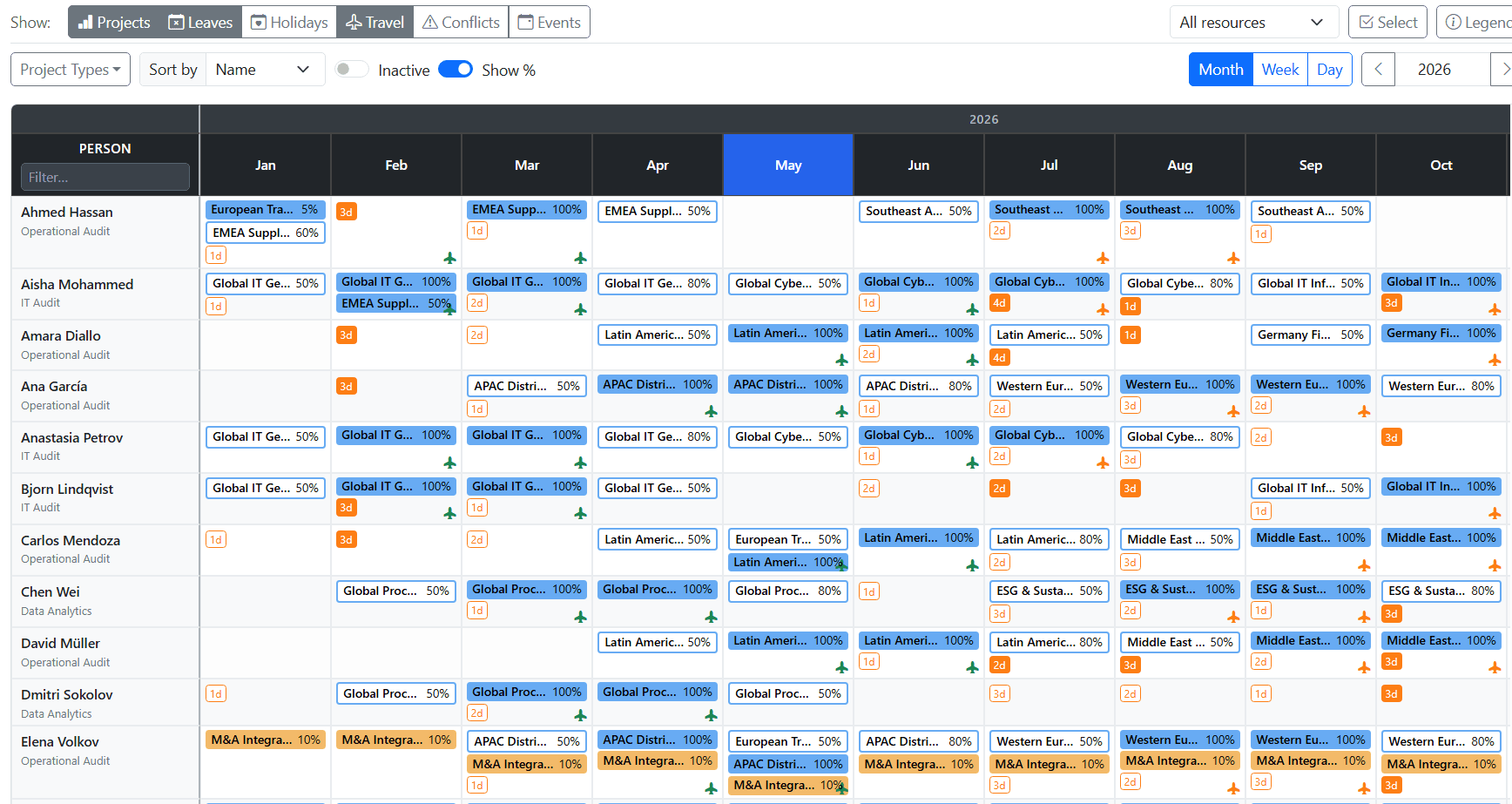Image resolution: width=1512 pixels, height=804 pixels.
Task: Go to previous year arrow
Action: (1379, 70)
